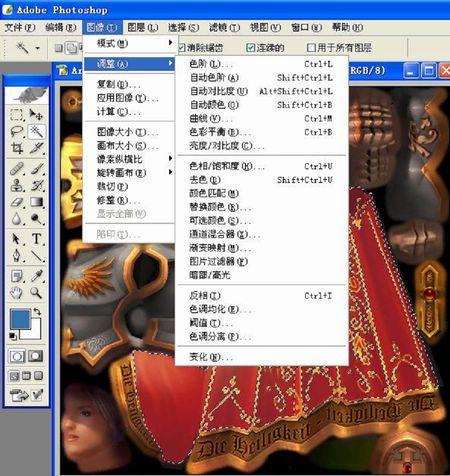The image size is (450, 476).
Task: Select the Crop tool
Action: [16, 148]
